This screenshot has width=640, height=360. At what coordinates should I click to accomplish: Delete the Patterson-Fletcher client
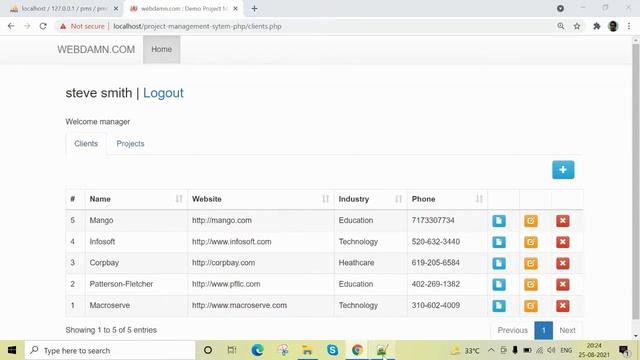click(x=562, y=284)
